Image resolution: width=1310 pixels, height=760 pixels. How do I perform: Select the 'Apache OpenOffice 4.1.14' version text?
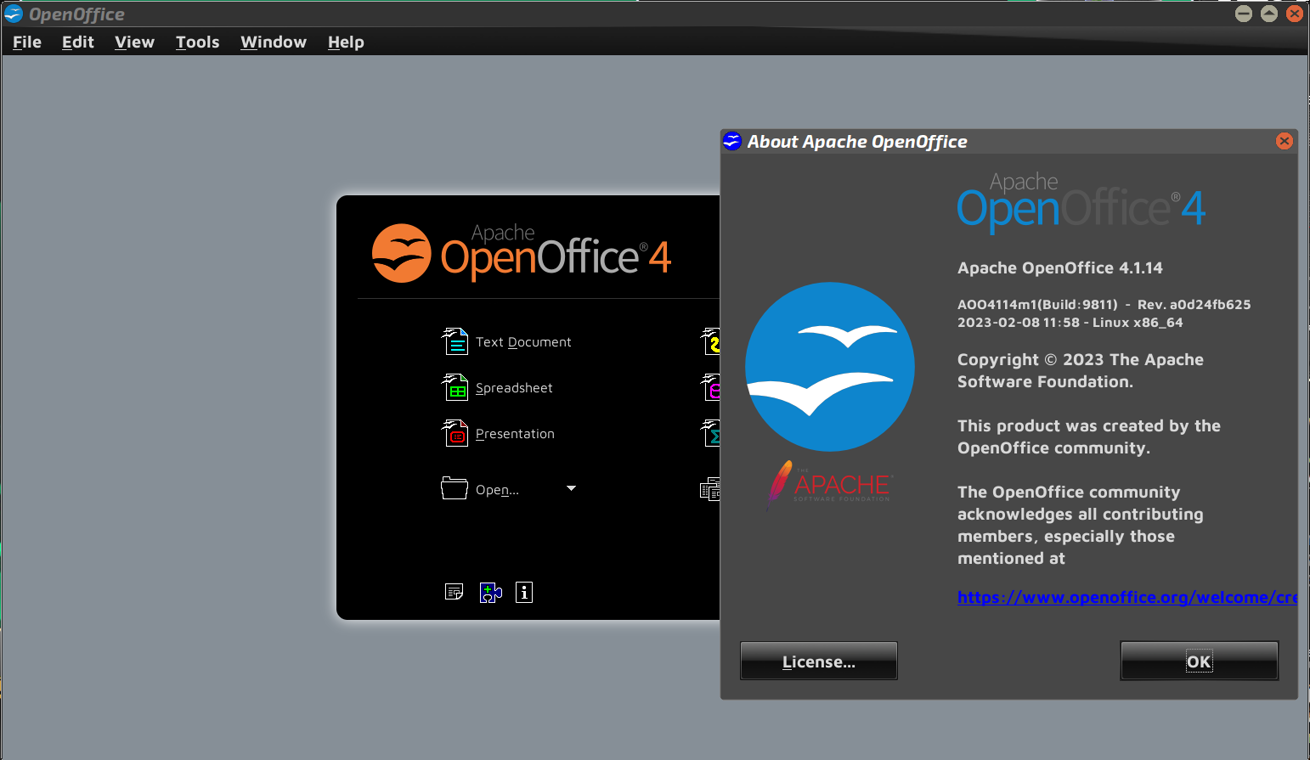tap(1060, 268)
